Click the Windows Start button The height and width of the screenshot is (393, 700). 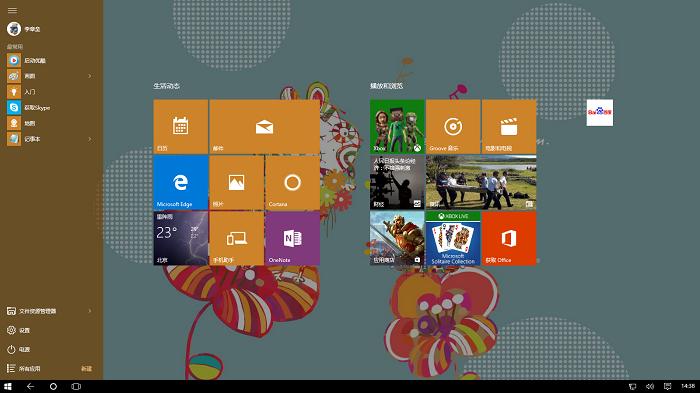8,386
